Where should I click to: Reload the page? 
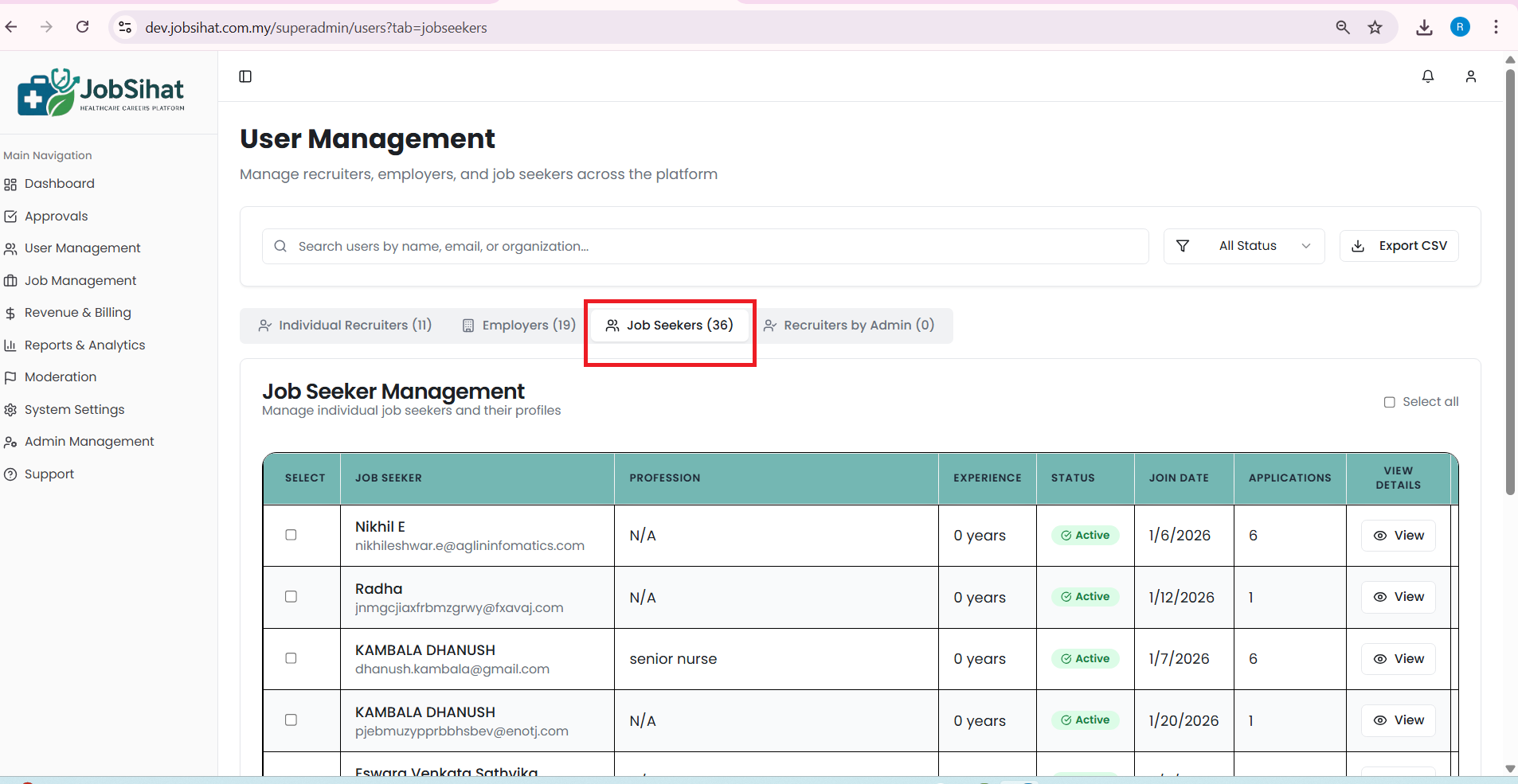(x=83, y=27)
